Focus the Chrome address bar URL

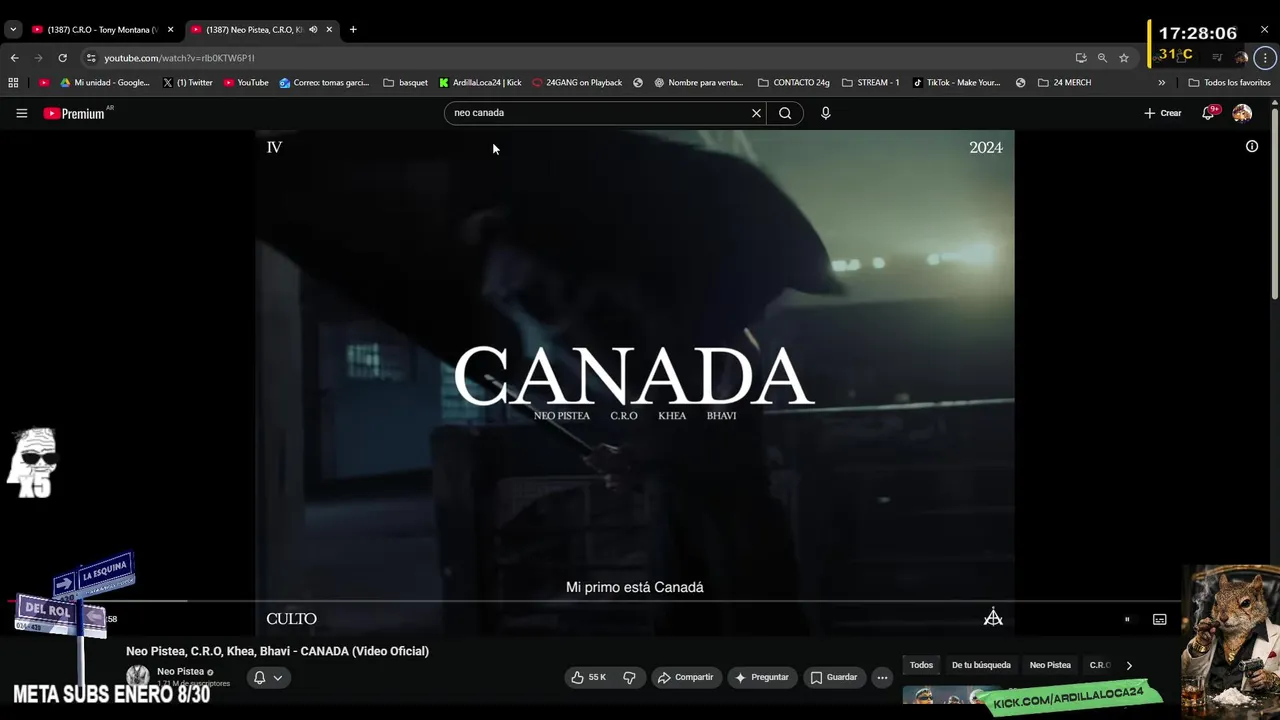coord(179,58)
